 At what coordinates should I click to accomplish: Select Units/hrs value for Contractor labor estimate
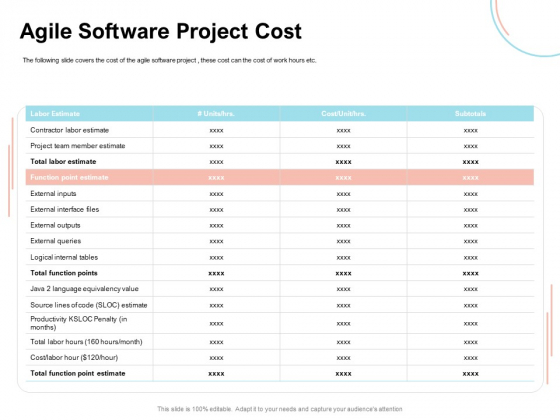(216, 131)
